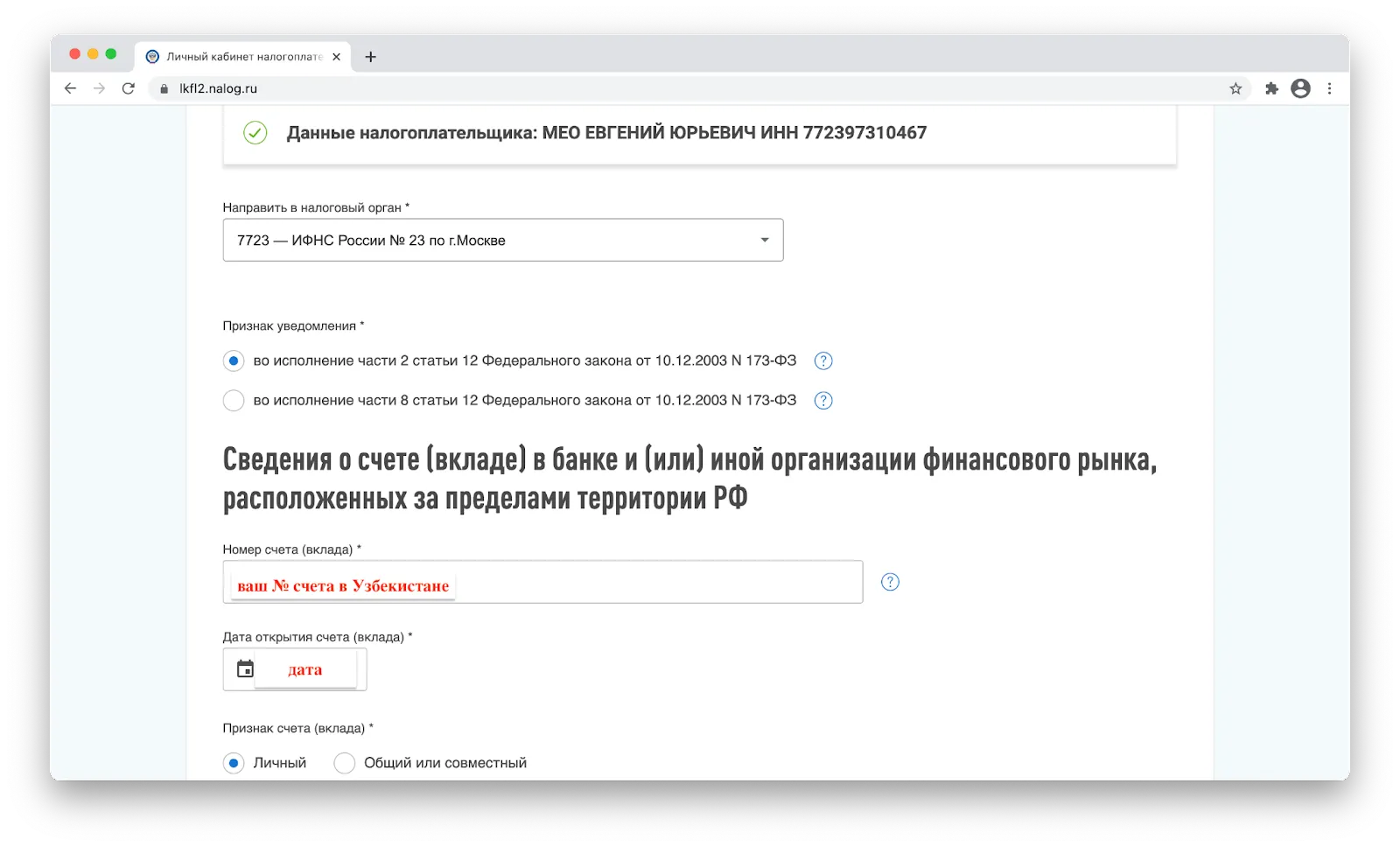
Task: Open the Chrome profile avatar icon
Action: click(x=1300, y=88)
